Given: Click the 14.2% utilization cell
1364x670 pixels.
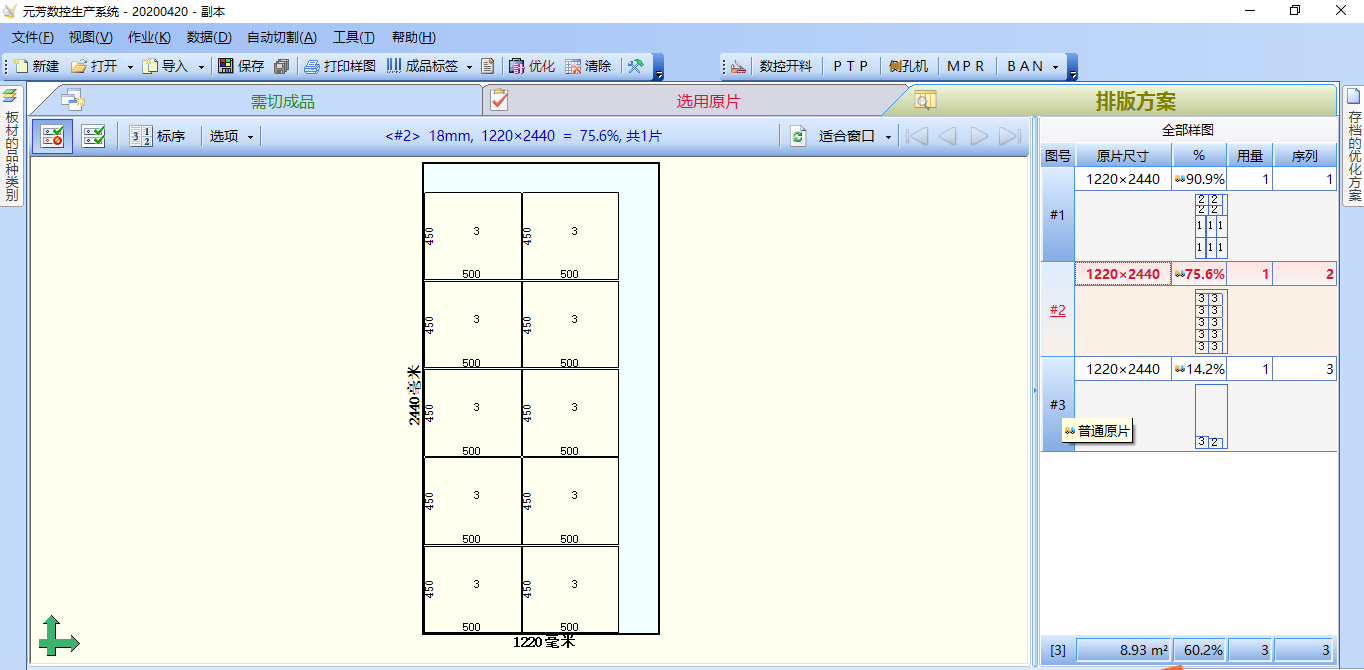Looking at the screenshot, I should pos(1199,369).
